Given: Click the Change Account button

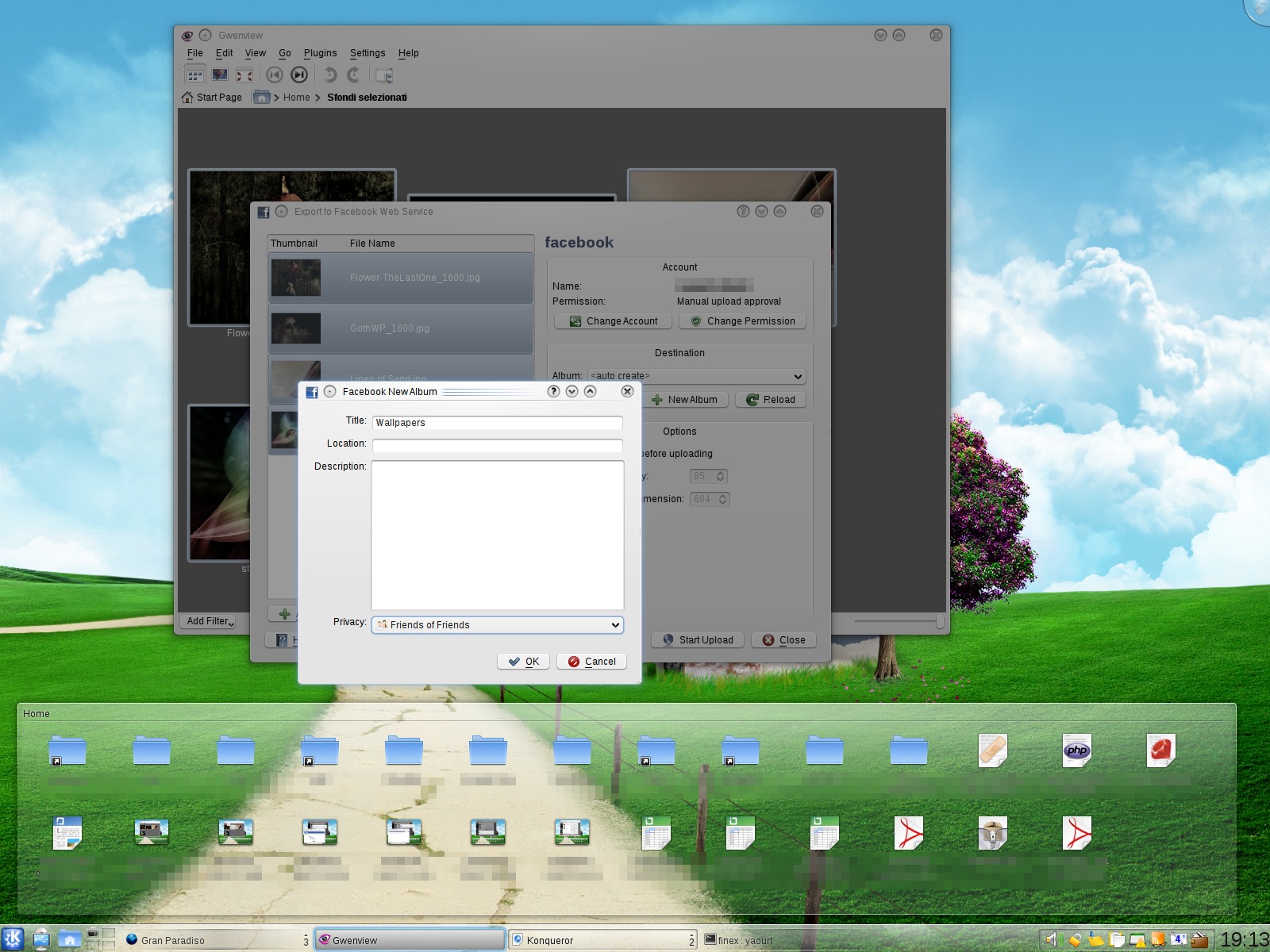Looking at the screenshot, I should pyautogui.click(x=614, y=321).
